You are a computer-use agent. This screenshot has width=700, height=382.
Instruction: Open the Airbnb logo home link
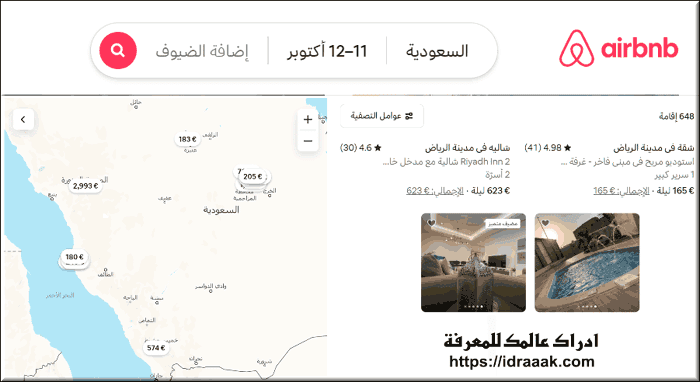(x=619, y=49)
